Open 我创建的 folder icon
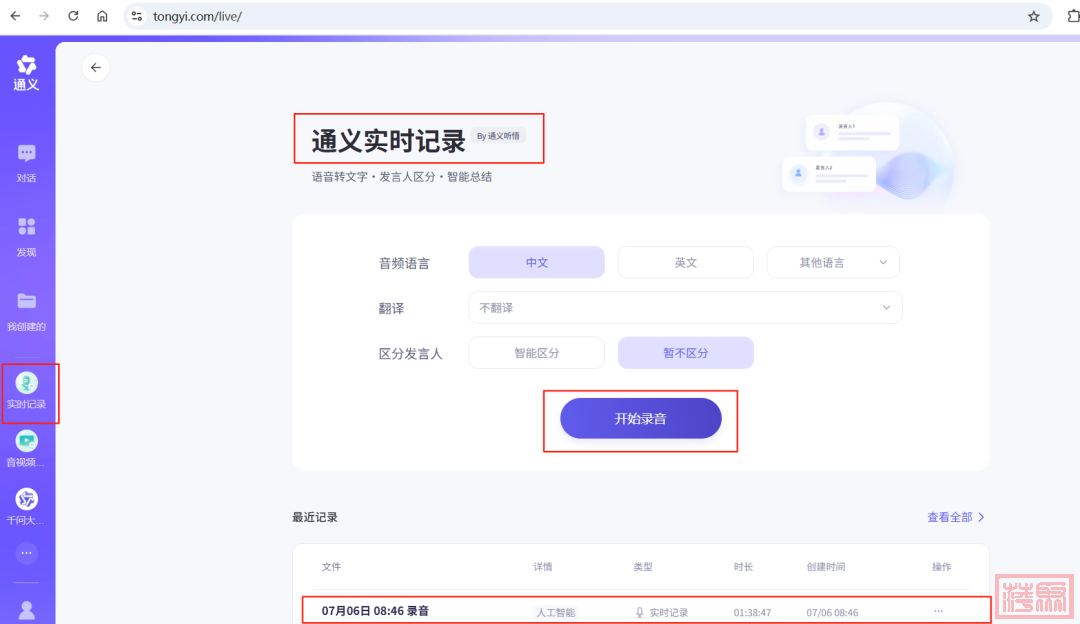 (x=27, y=301)
